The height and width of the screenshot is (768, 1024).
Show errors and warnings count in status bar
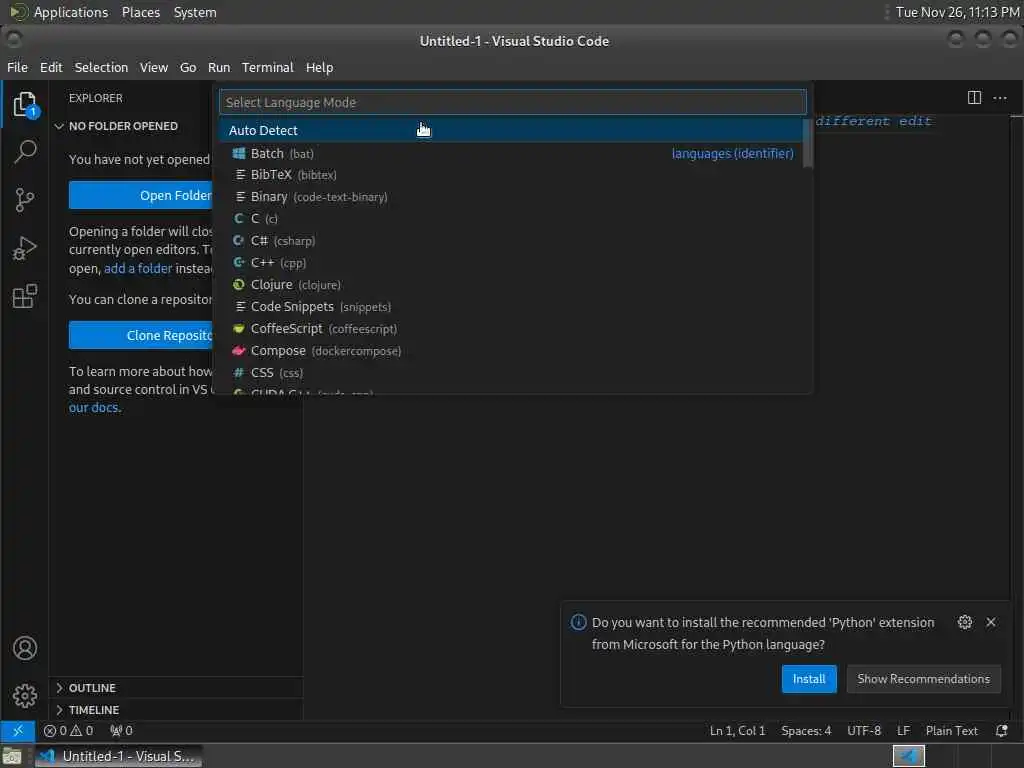click(68, 731)
